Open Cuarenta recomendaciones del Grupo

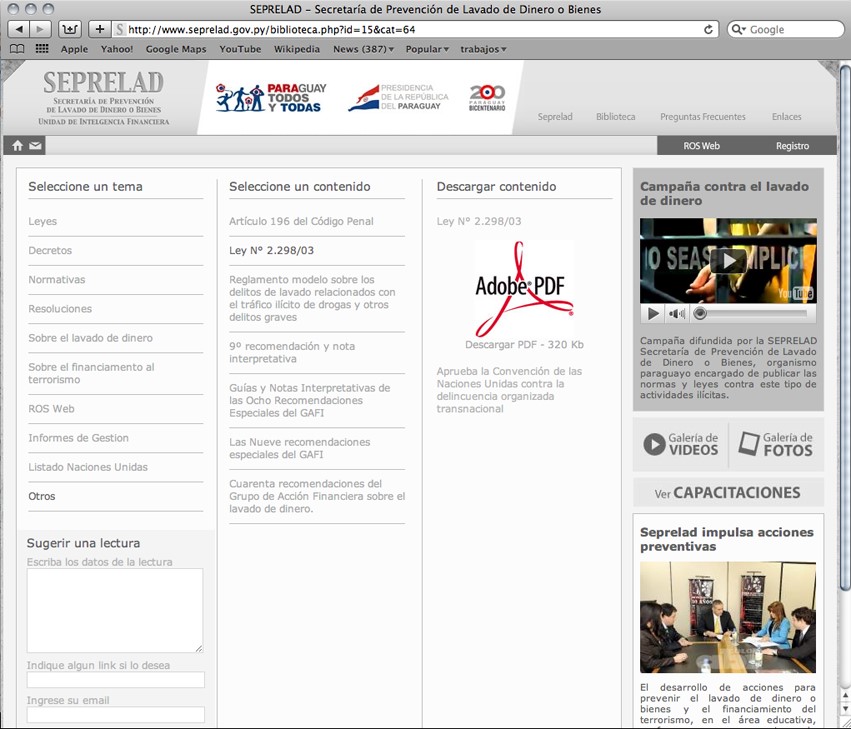[317, 496]
